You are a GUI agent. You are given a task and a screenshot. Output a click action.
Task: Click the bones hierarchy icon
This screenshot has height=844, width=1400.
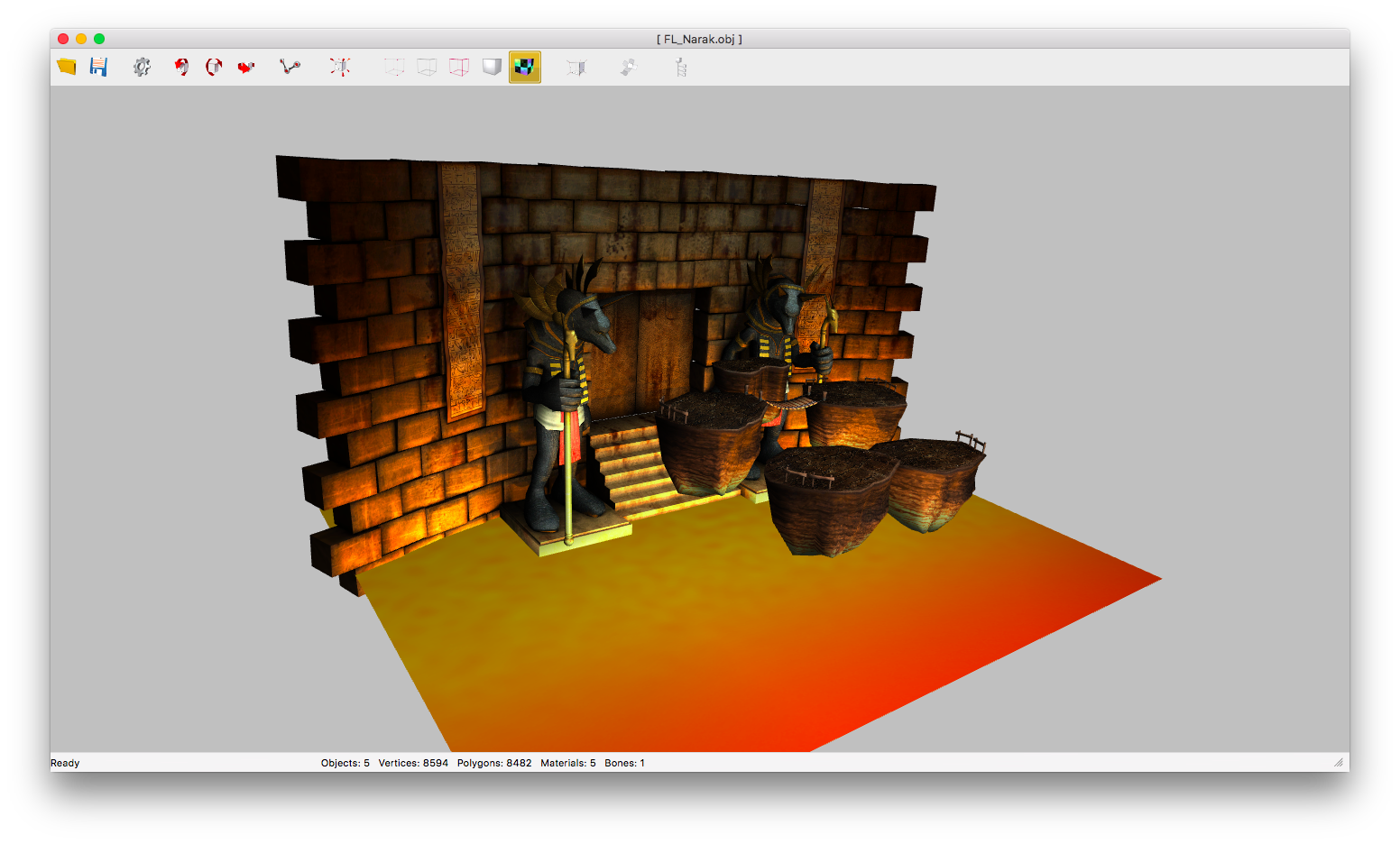click(681, 67)
